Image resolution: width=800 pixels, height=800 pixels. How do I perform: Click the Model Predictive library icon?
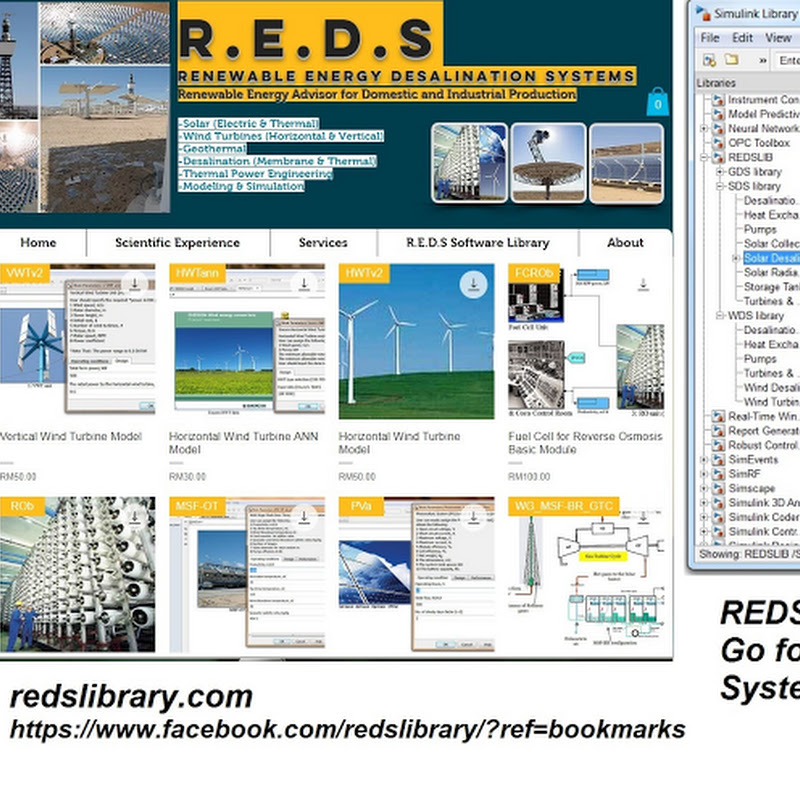point(718,114)
